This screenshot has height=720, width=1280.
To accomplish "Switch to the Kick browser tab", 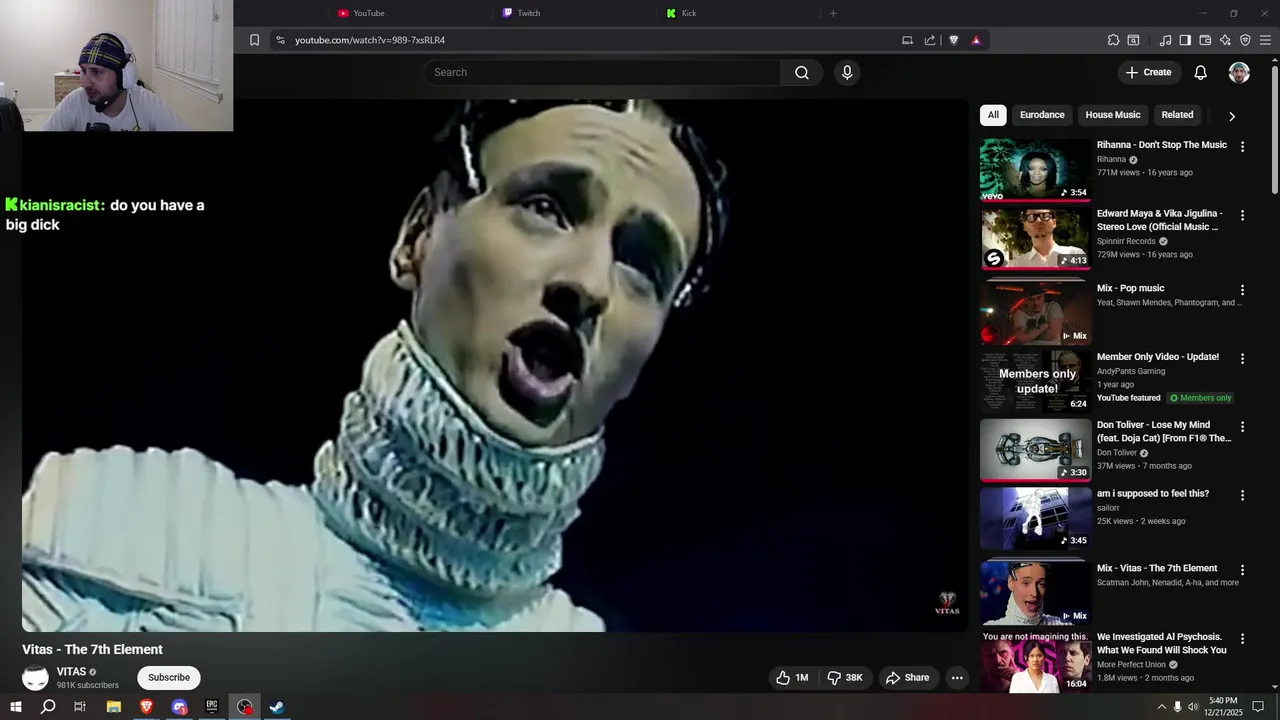I will click(688, 13).
